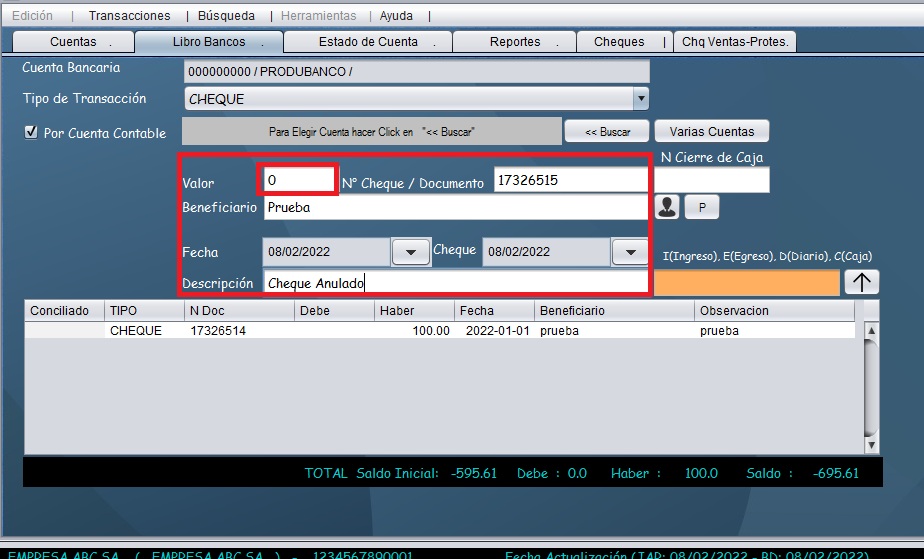
Task: Open the Reportes tab
Action: 515,42
